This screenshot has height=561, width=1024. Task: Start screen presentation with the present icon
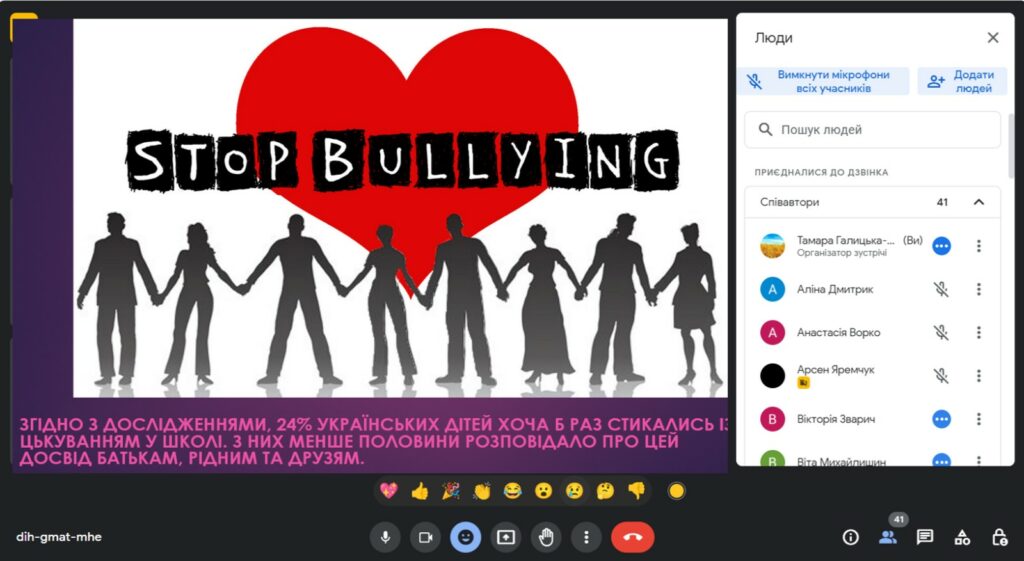coord(506,537)
